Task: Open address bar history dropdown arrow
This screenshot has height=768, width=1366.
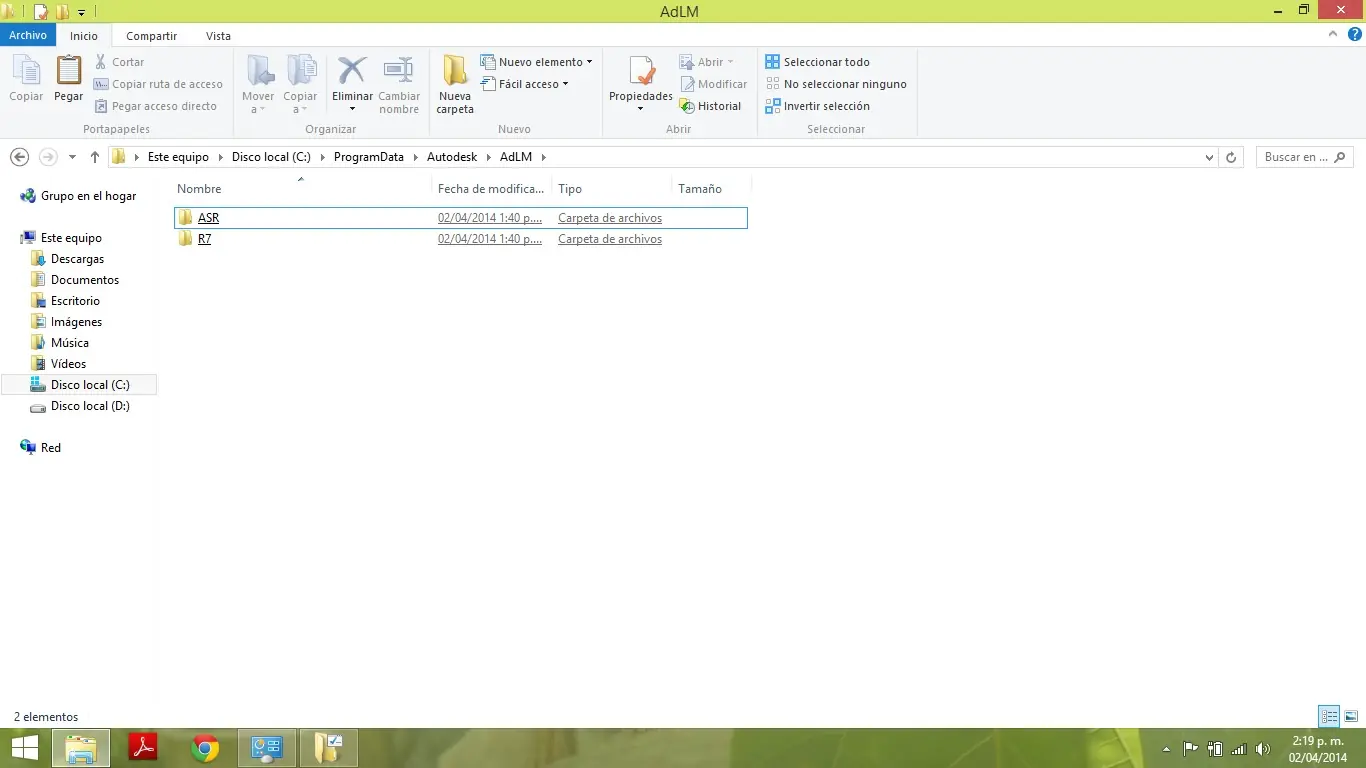Action: pyautogui.click(x=1209, y=157)
